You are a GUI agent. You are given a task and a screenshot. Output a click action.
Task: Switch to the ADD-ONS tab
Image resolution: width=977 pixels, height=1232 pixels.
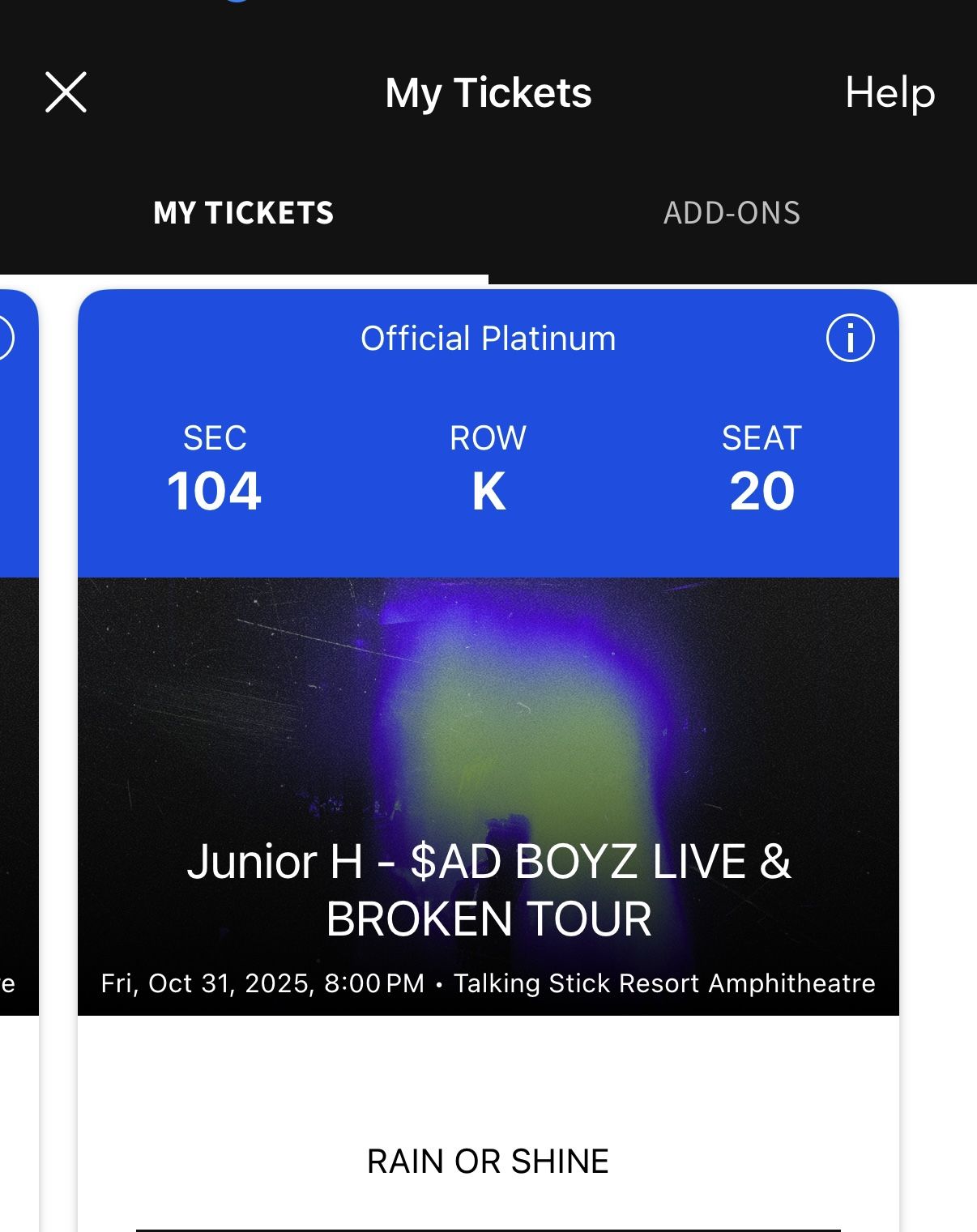(x=732, y=213)
